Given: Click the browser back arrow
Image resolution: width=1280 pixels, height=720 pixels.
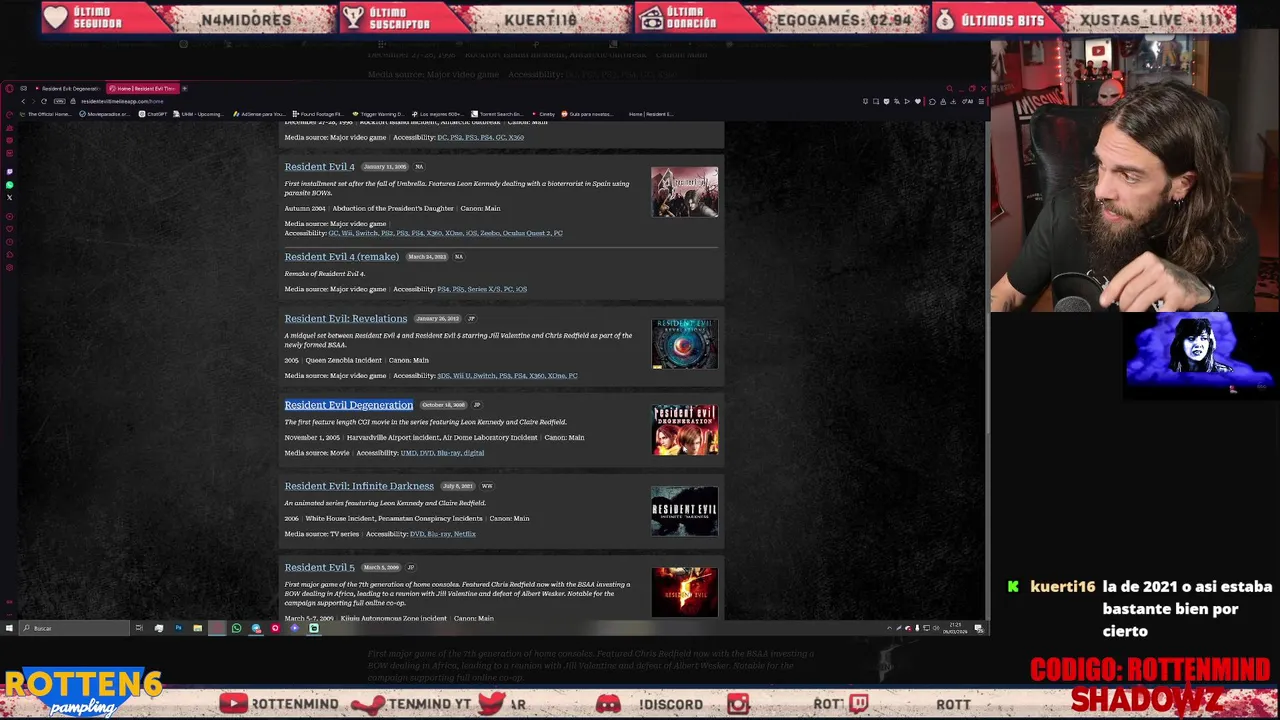Looking at the screenshot, I should click(23, 101).
